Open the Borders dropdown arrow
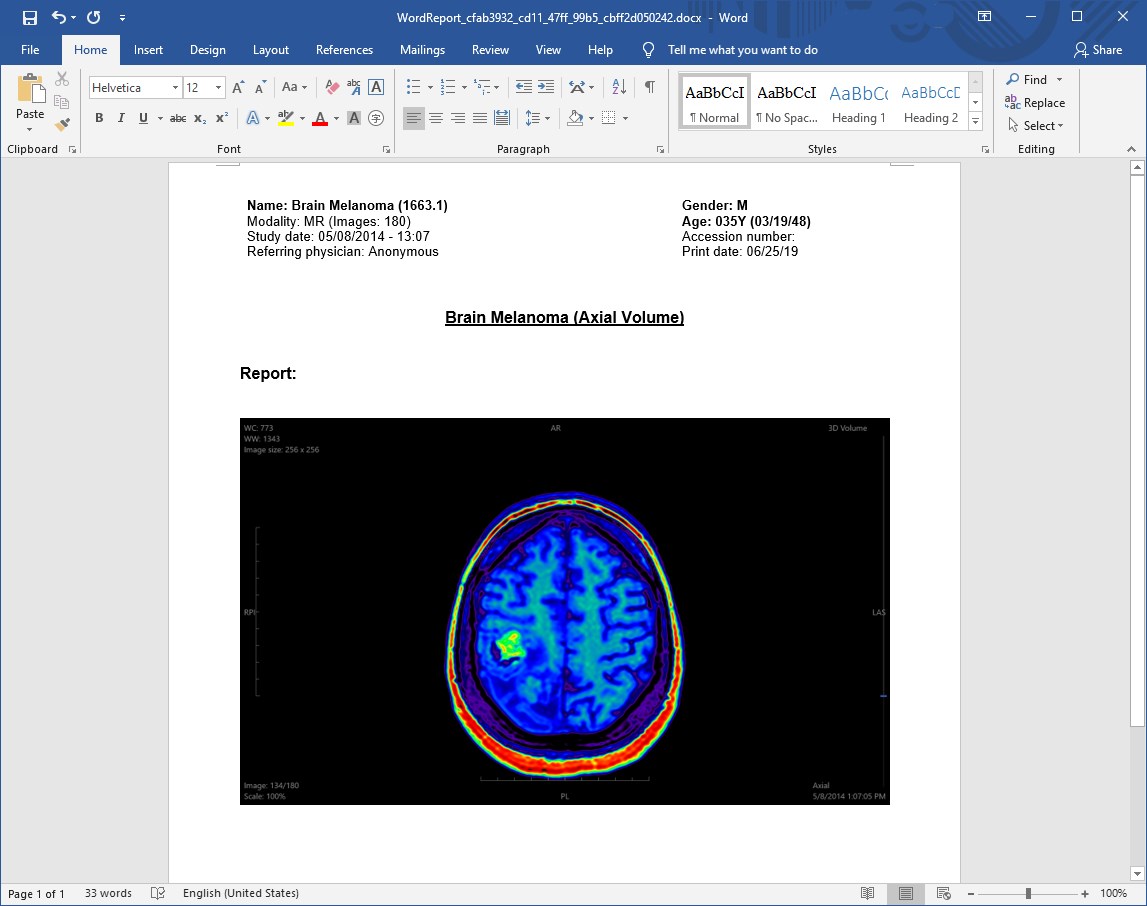This screenshot has width=1147, height=906. click(625, 118)
